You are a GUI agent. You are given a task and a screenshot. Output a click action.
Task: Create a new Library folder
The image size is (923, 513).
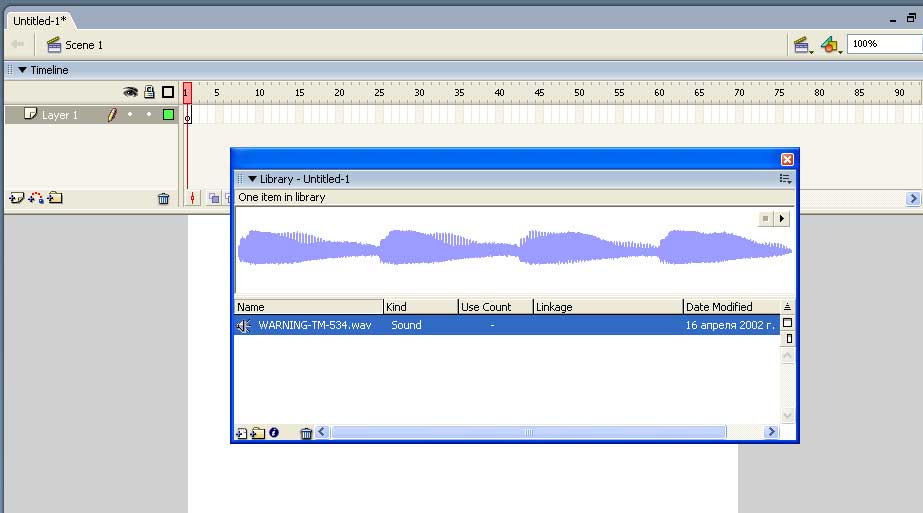(257, 433)
